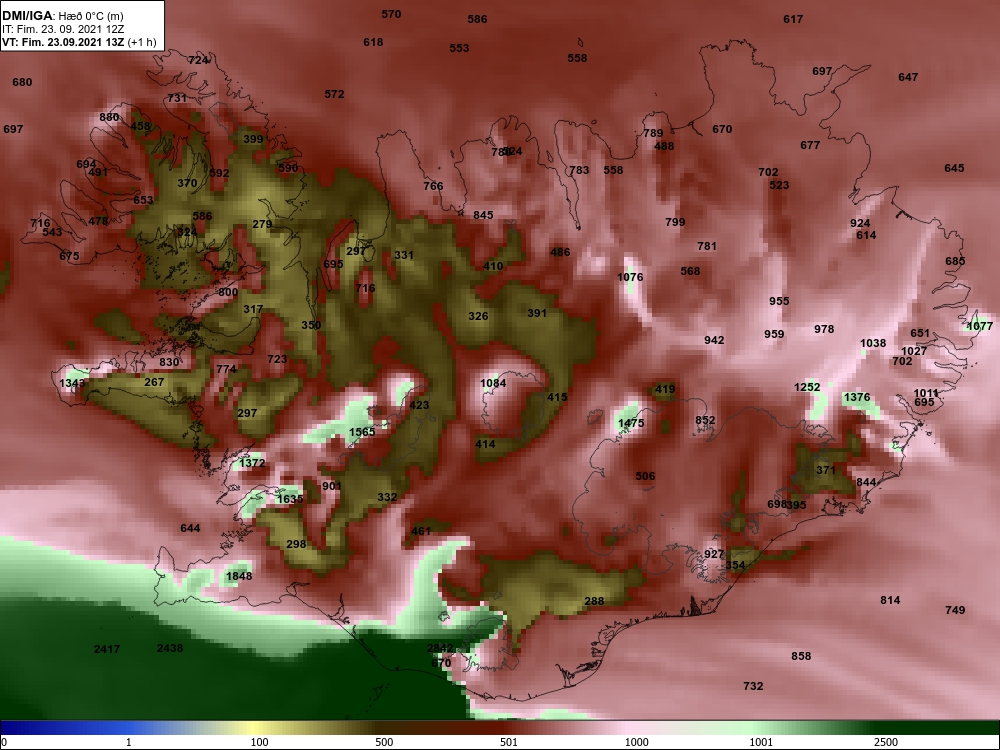
Task: Click the VT valid time line reading 13Z
Action: (x=79, y=42)
